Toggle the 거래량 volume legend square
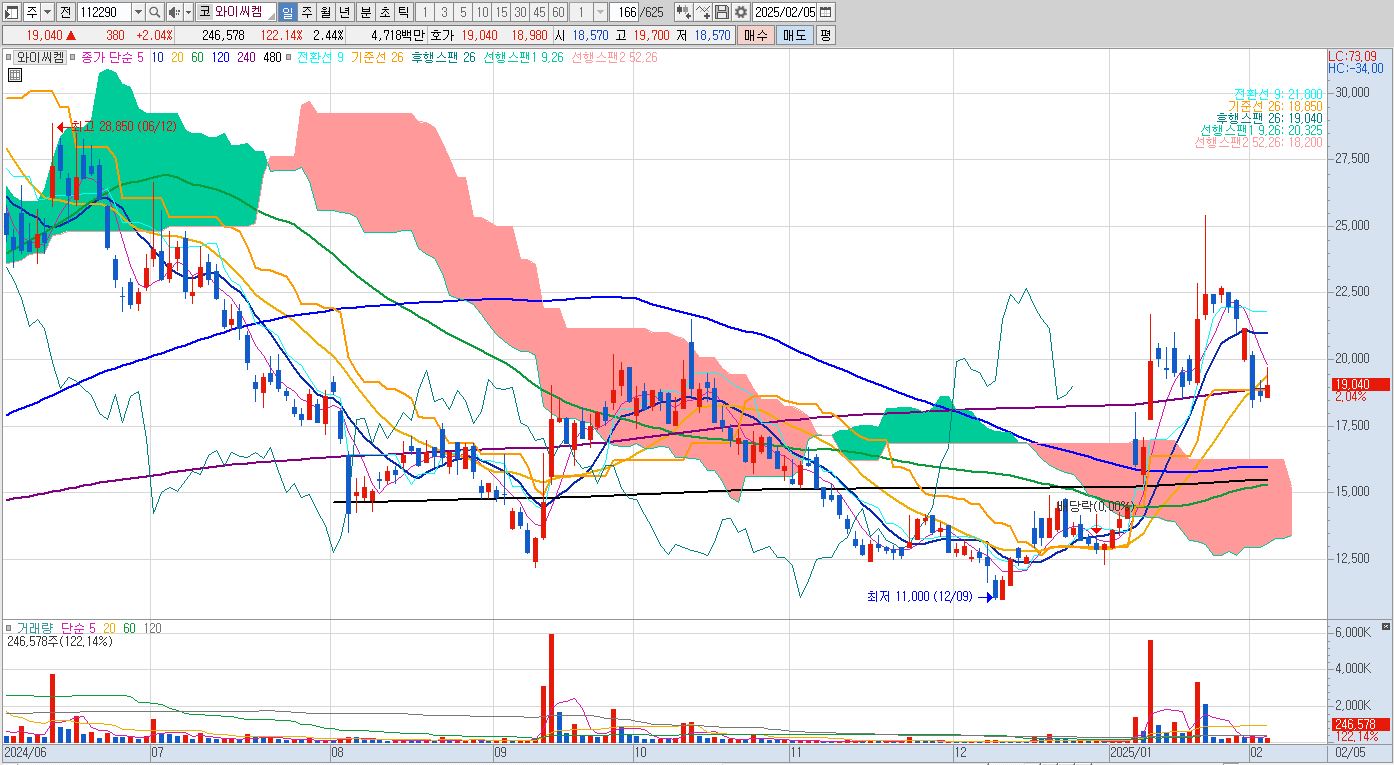 point(9,628)
